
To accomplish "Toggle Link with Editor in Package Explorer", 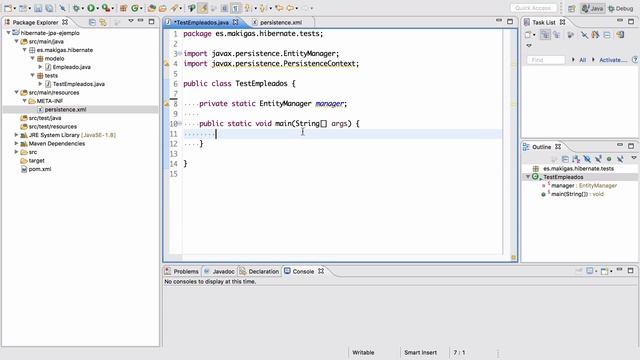I will coord(103,22).
